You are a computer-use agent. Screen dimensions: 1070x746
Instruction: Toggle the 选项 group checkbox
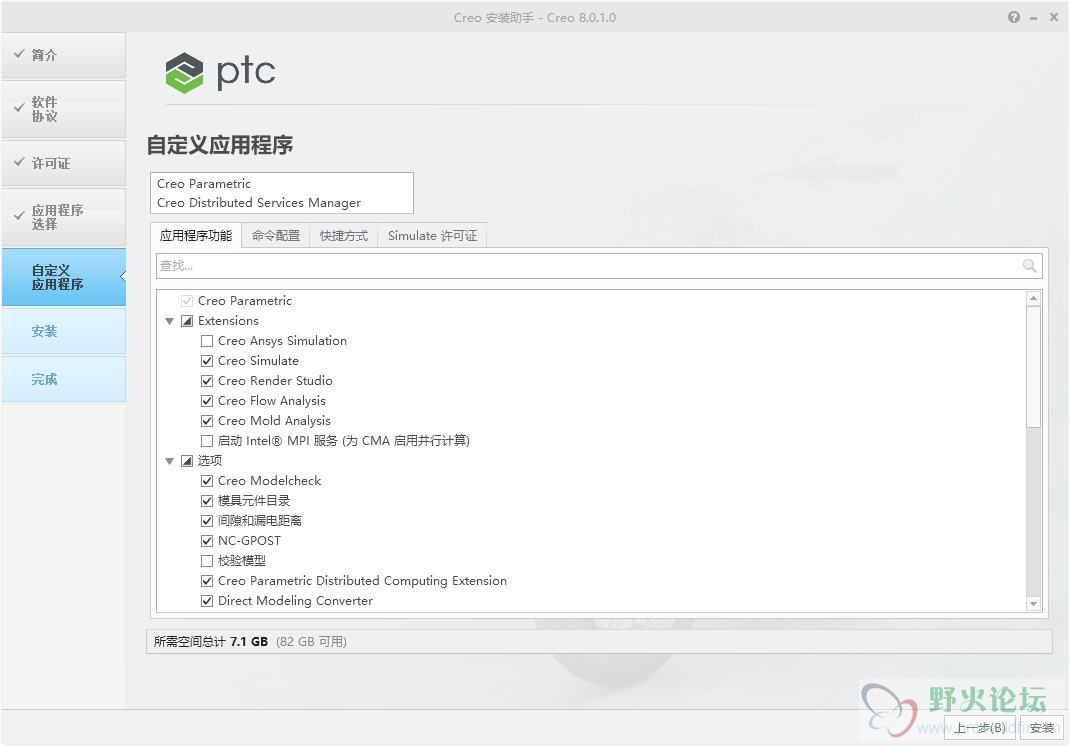pos(187,461)
